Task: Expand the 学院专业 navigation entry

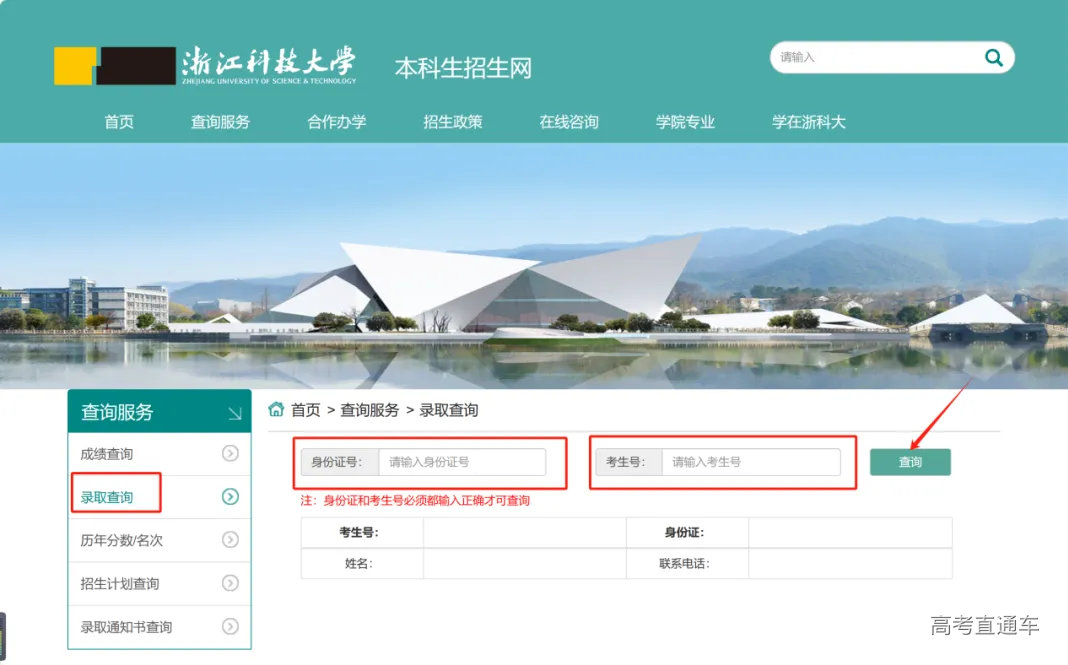Action: pos(685,122)
